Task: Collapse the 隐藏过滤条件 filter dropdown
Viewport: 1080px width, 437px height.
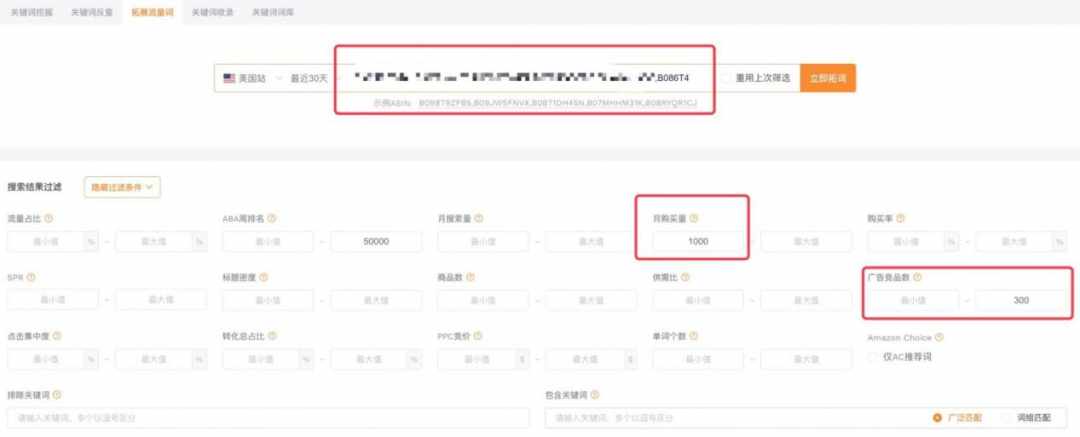Action: coord(122,187)
